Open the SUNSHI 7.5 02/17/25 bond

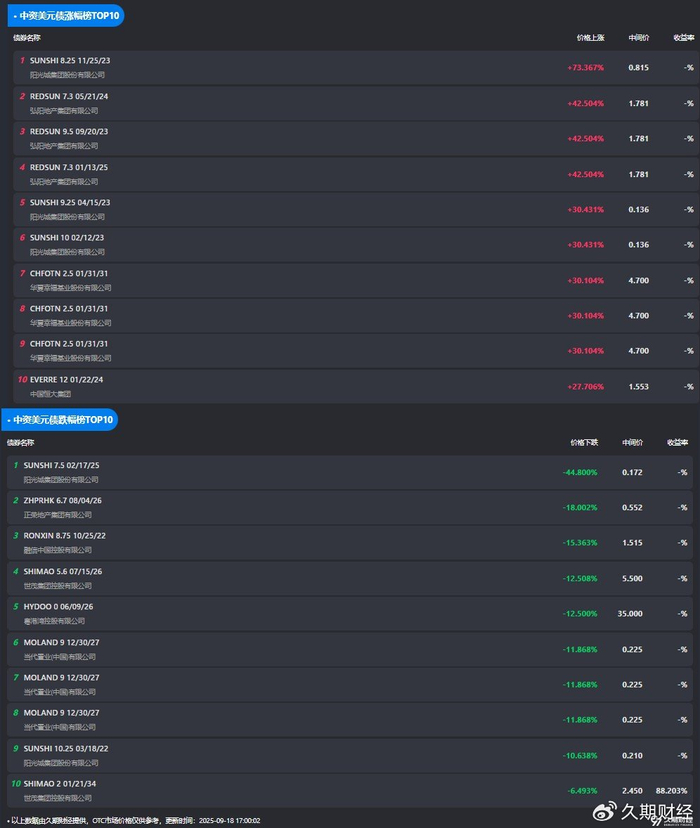[61, 465]
